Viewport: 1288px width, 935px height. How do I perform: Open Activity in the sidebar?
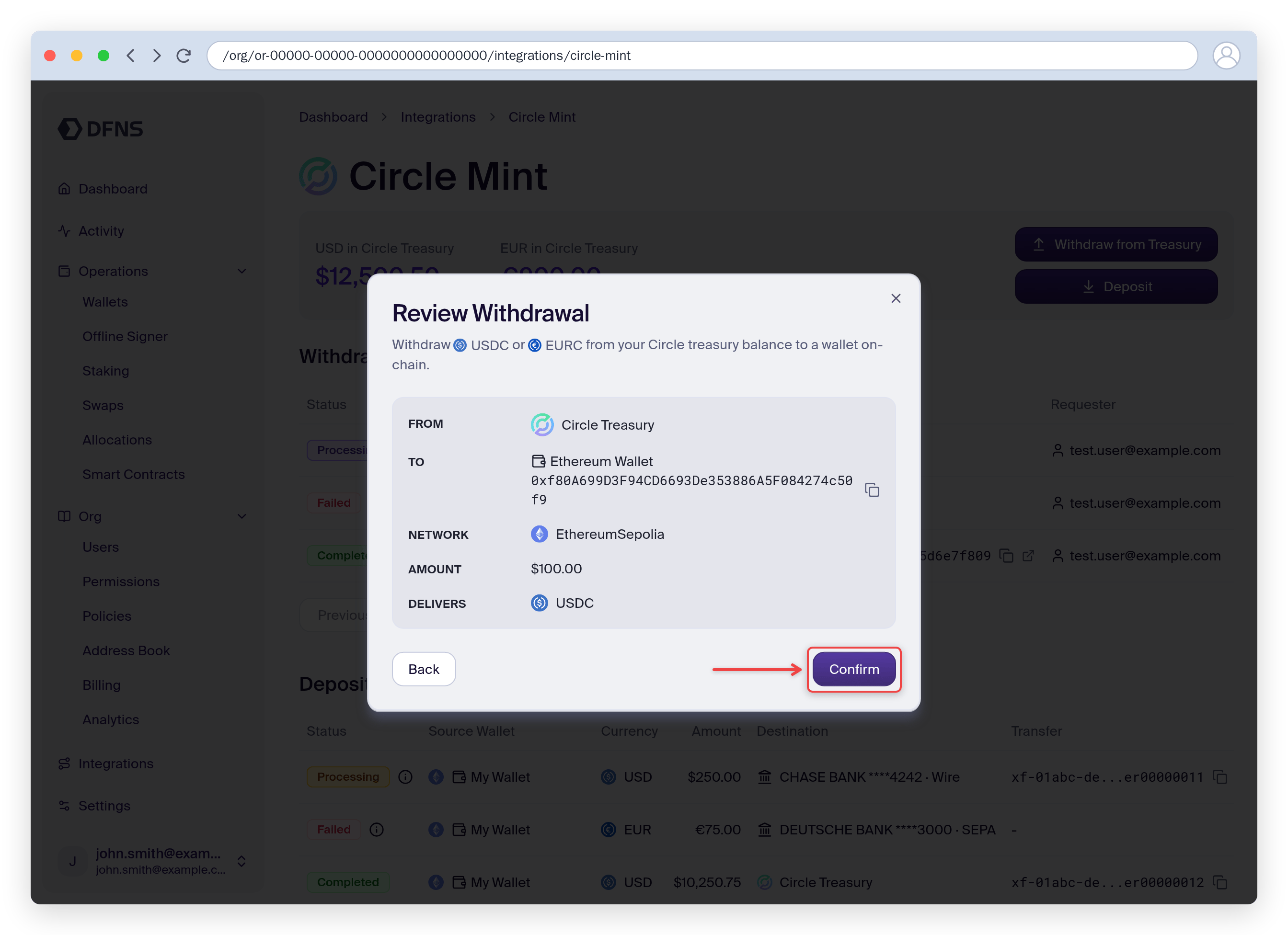tap(91, 231)
